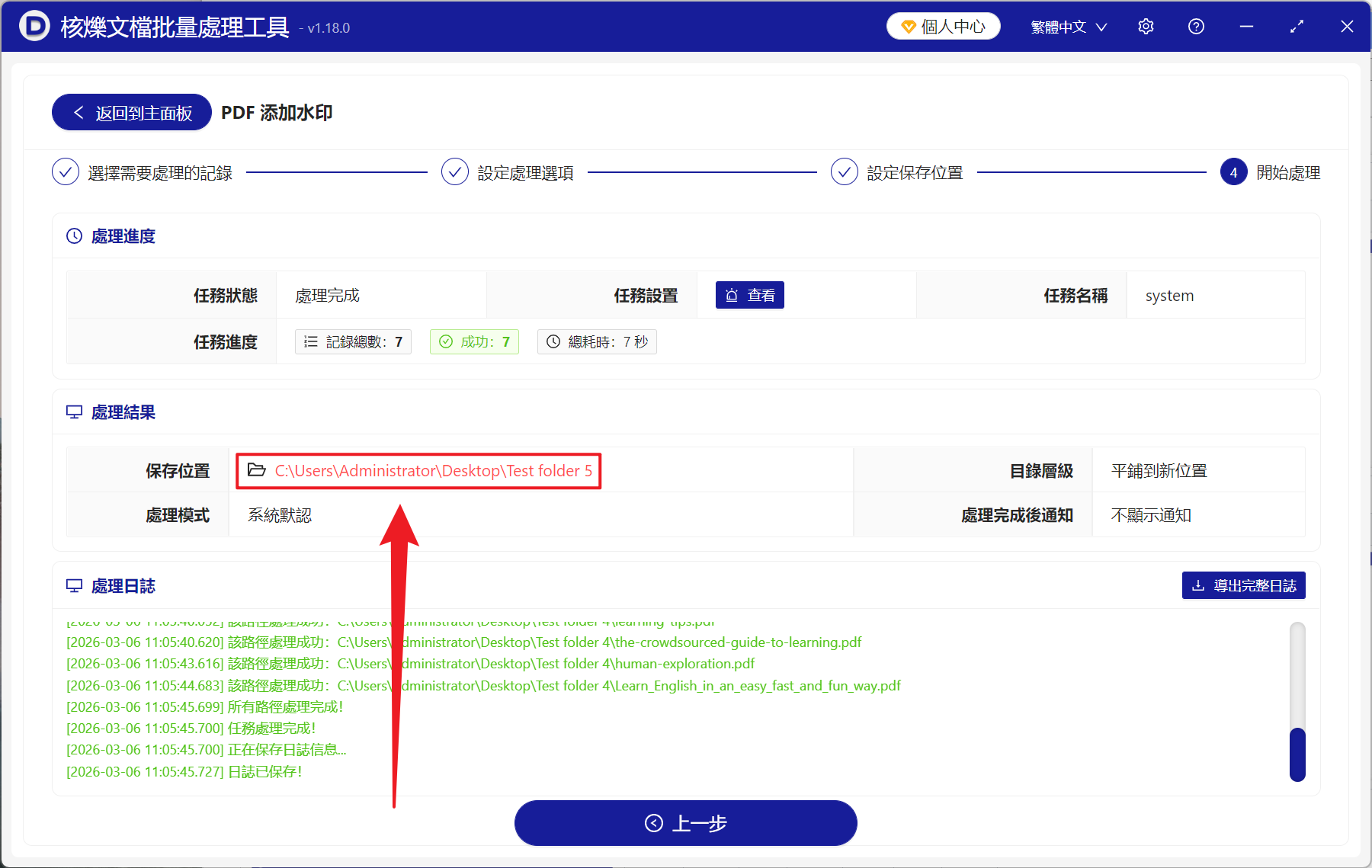This screenshot has height=868, width=1372.
Task: Click the folder icon in the save path
Action: [256, 470]
